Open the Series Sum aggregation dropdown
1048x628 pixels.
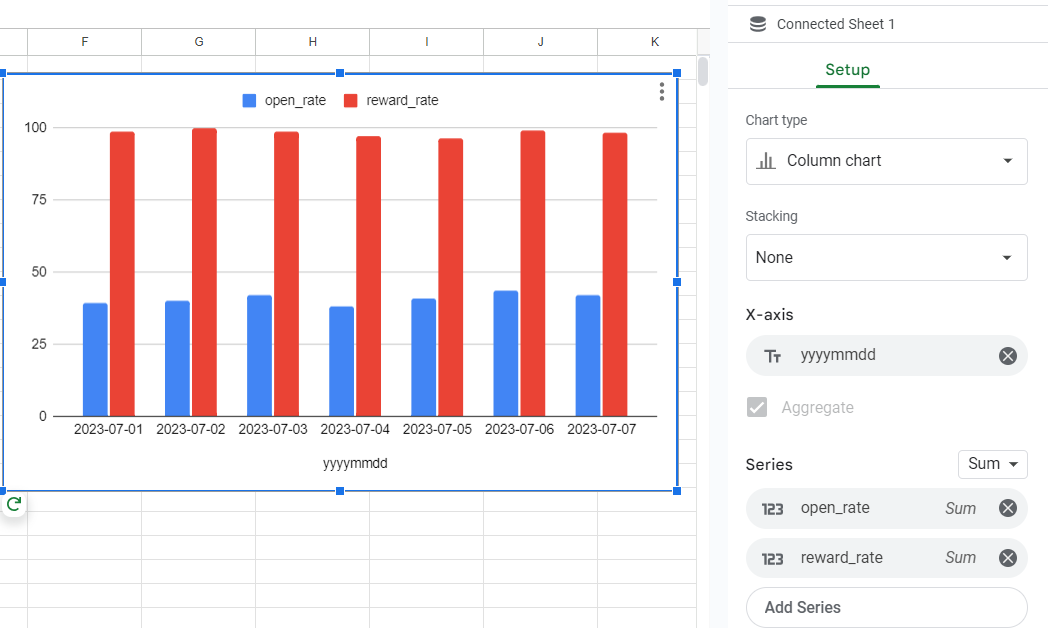(x=993, y=464)
